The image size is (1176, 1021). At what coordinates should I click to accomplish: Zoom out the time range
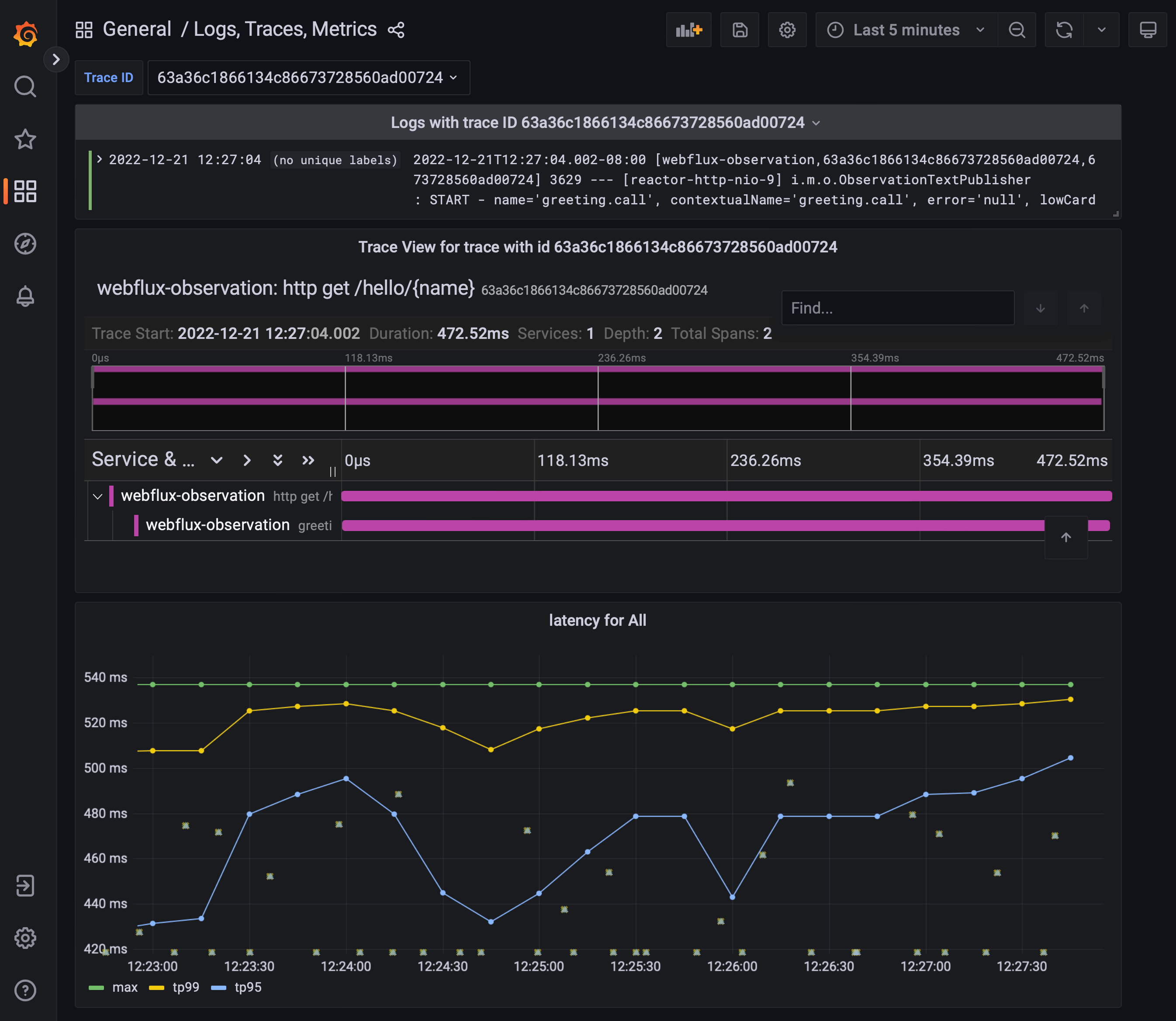coord(1017,30)
